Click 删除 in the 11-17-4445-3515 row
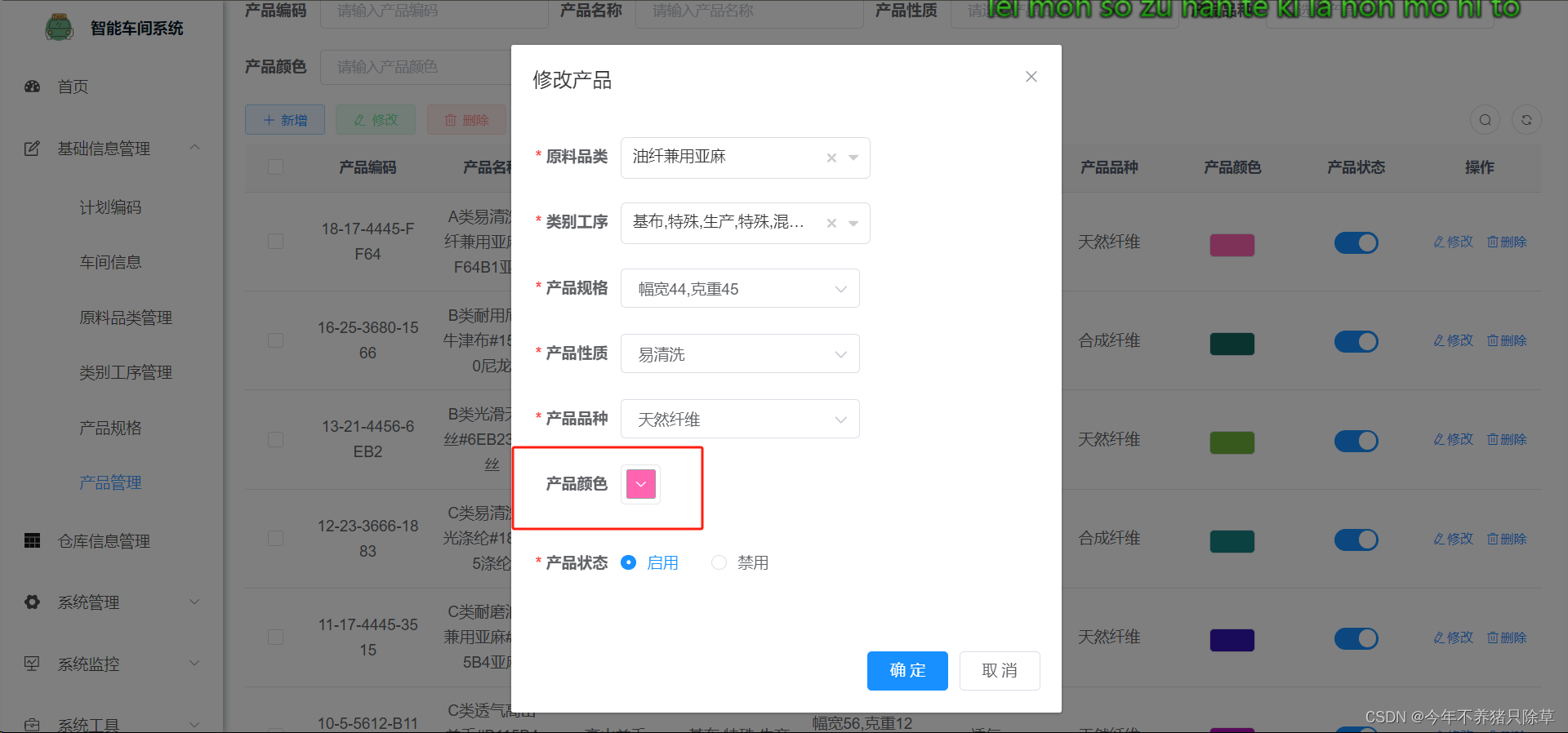Viewport: 1568px width, 733px height. point(1507,637)
